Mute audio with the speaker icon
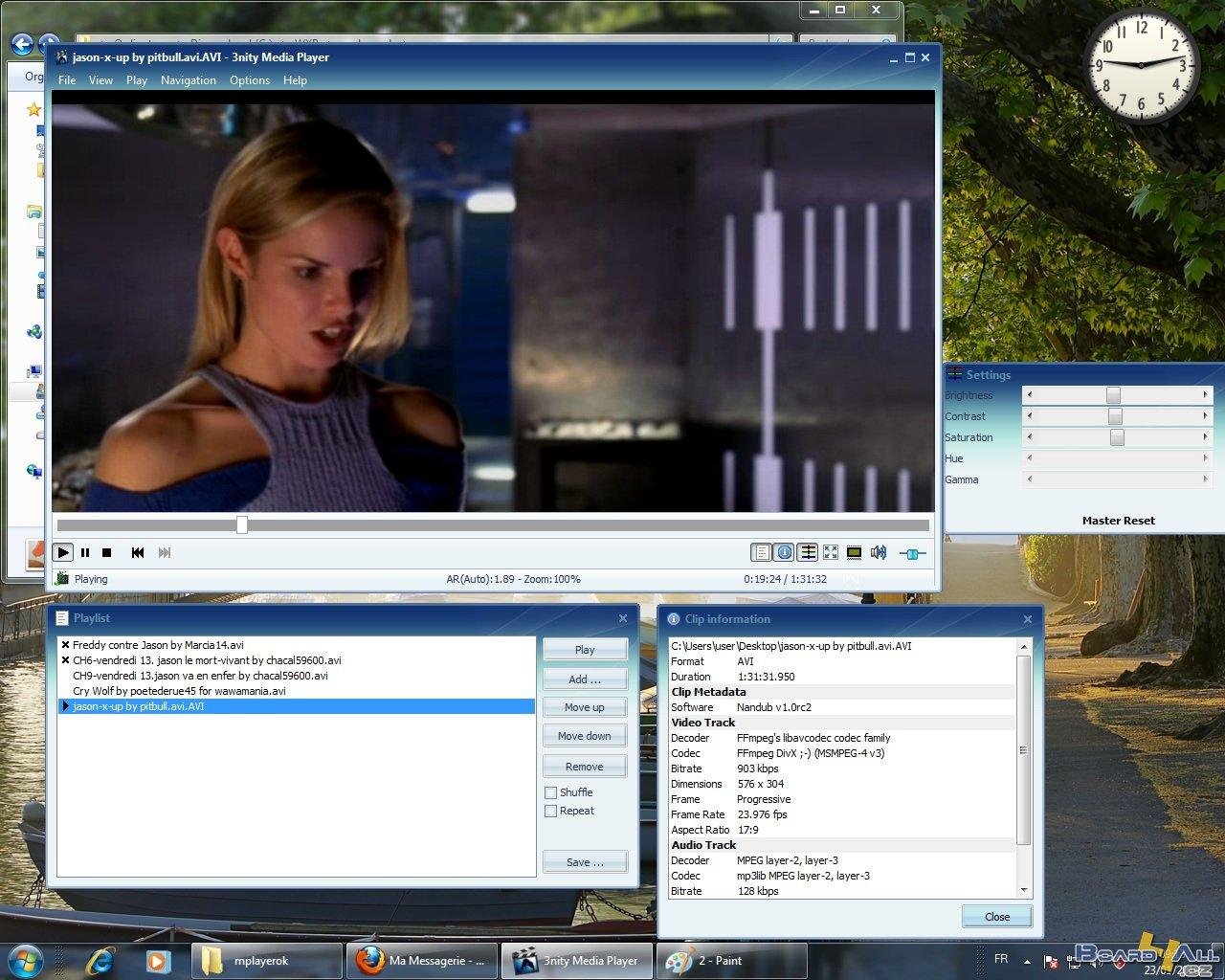Screen dimensions: 1225x980 point(879,552)
